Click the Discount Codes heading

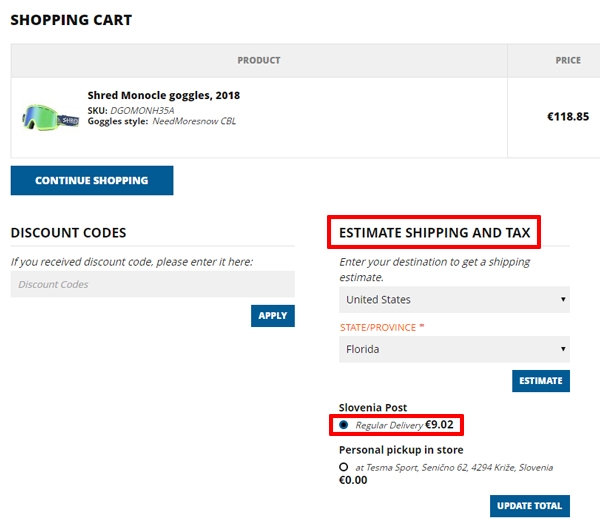[x=68, y=233]
